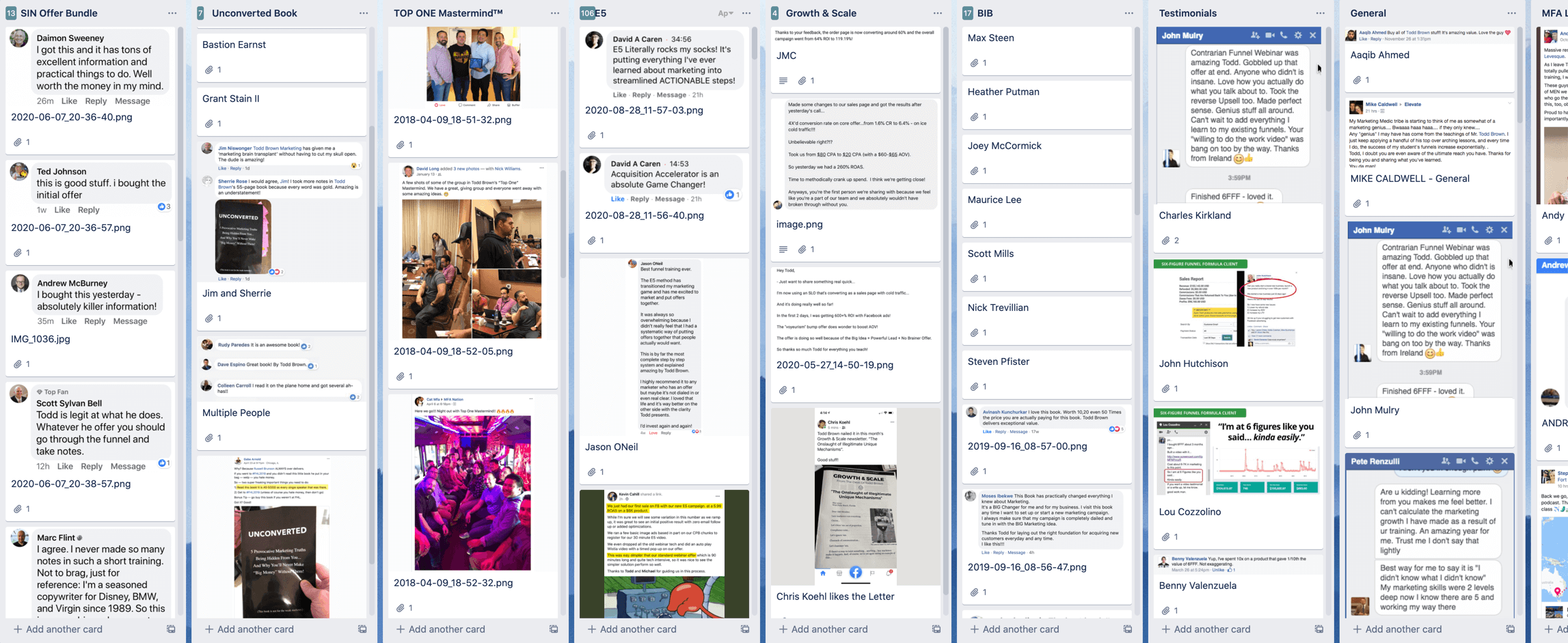Click attachment icon on Bastion Earnst card
Image resolution: width=1568 pixels, height=643 pixels.
[x=209, y=70]
